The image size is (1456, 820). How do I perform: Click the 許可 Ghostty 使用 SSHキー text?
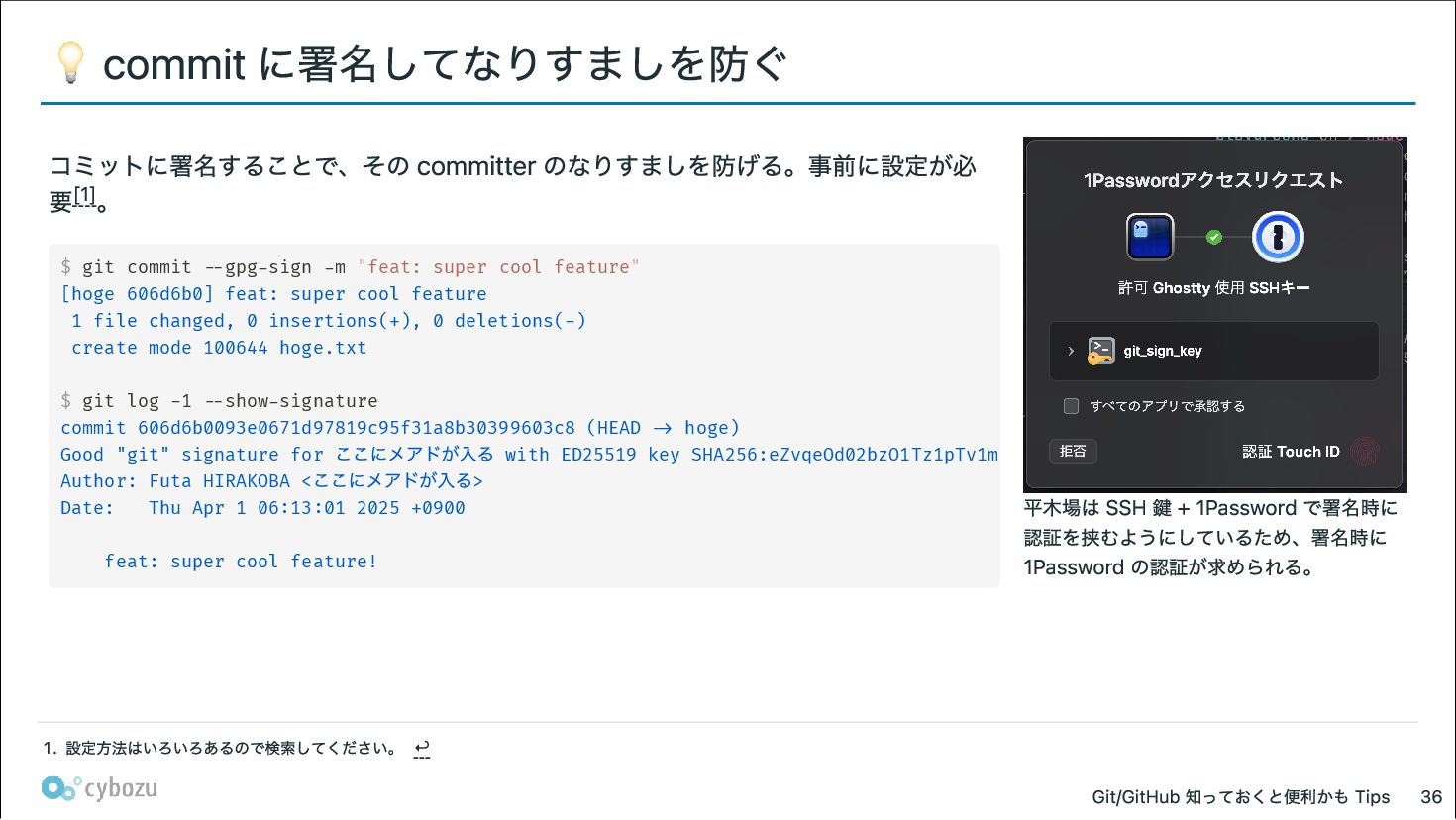[x=1213, y=288]
